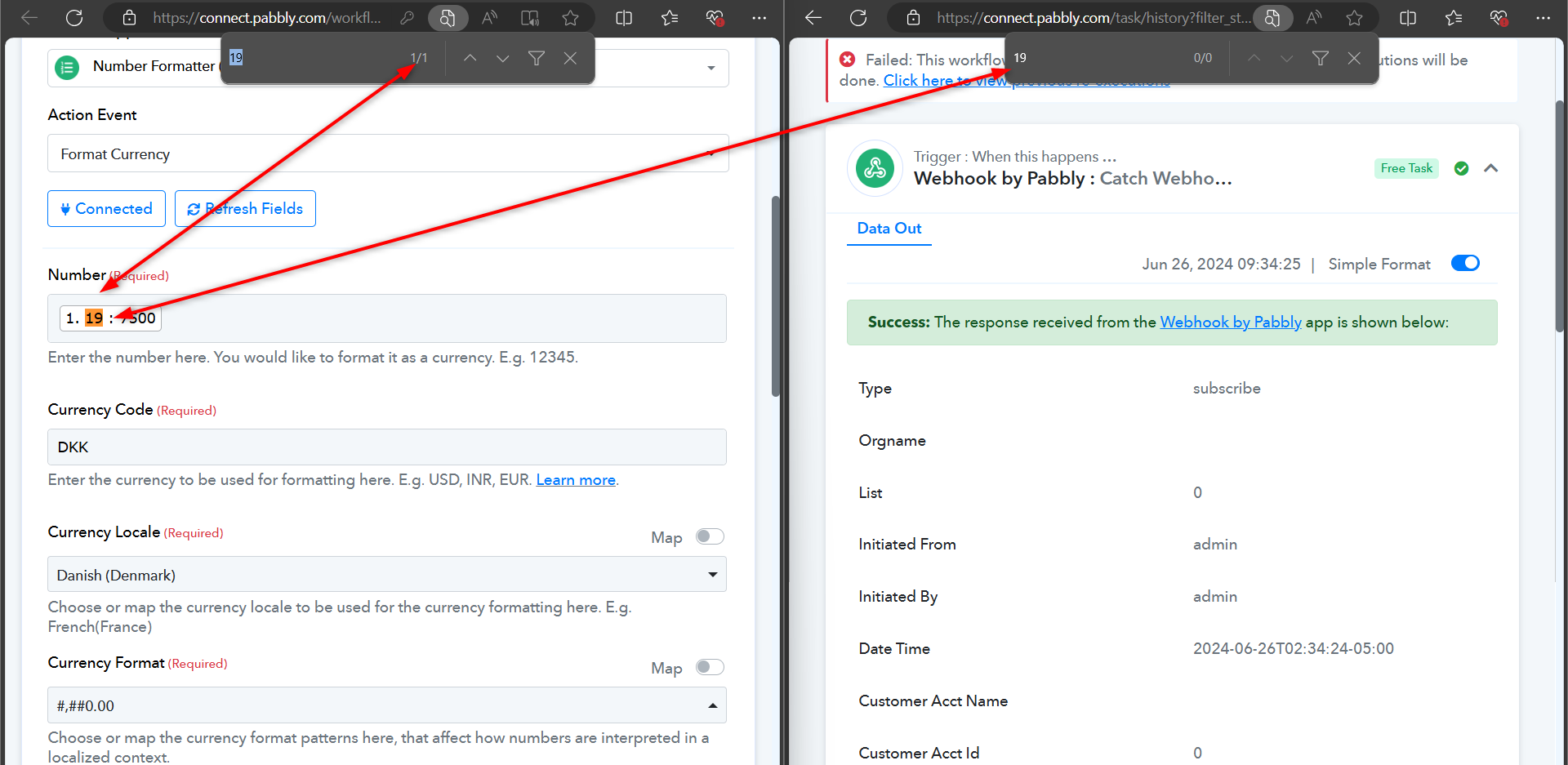Image resolution: width=1568 pixels, height=765 pixels.
Task: Go back in the left browser window
Action: (29, 18)
